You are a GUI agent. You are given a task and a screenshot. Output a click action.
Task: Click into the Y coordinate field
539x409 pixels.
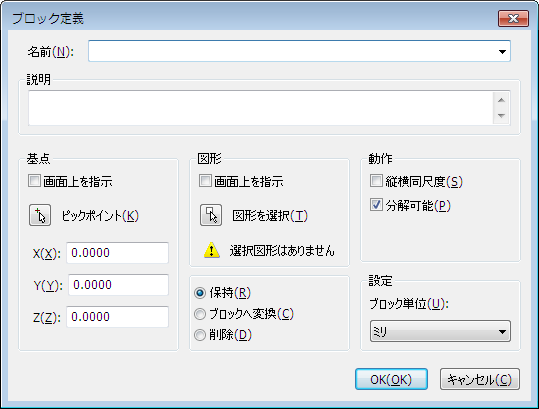pos(118,285)
